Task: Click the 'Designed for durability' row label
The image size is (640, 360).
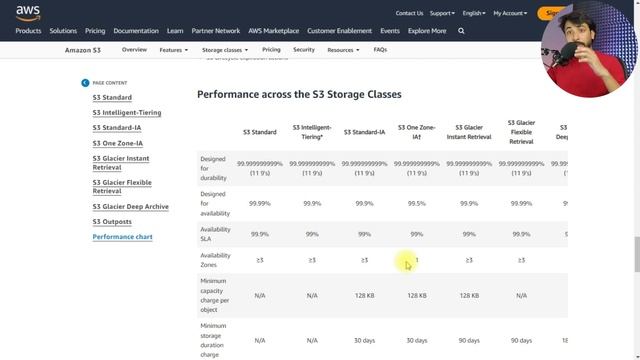Action: (x=213, y=169)
